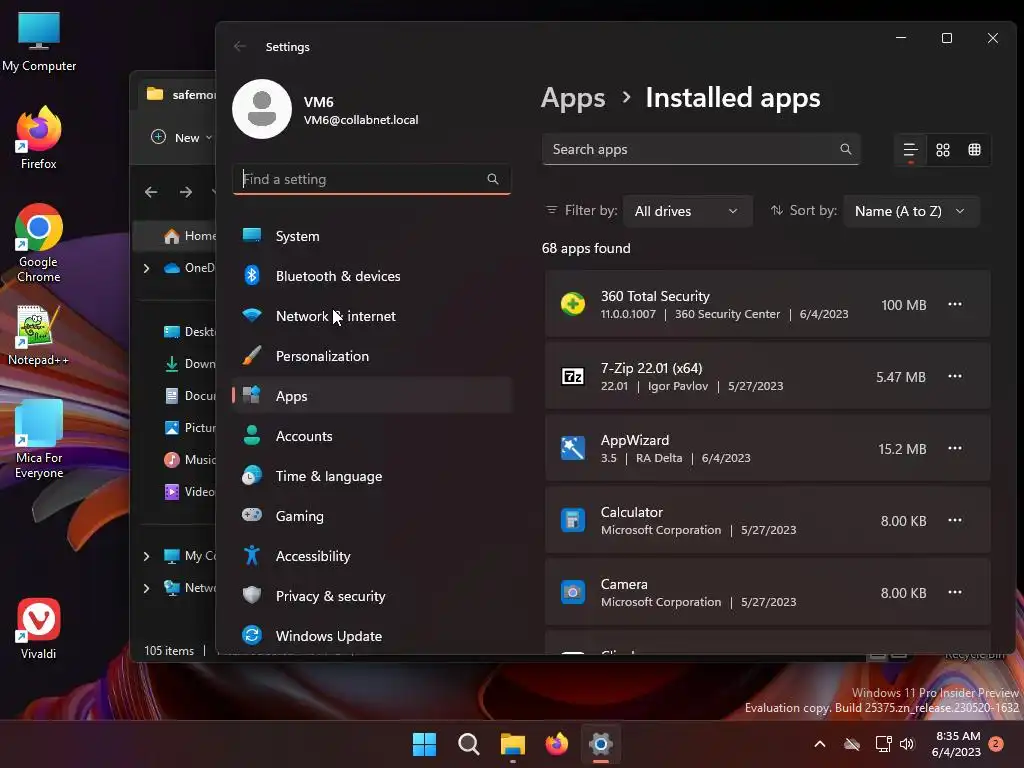Expand OneDrive in File Explorer sidebar
Screen dimensions: 1024x768
(x=146, y=268)
